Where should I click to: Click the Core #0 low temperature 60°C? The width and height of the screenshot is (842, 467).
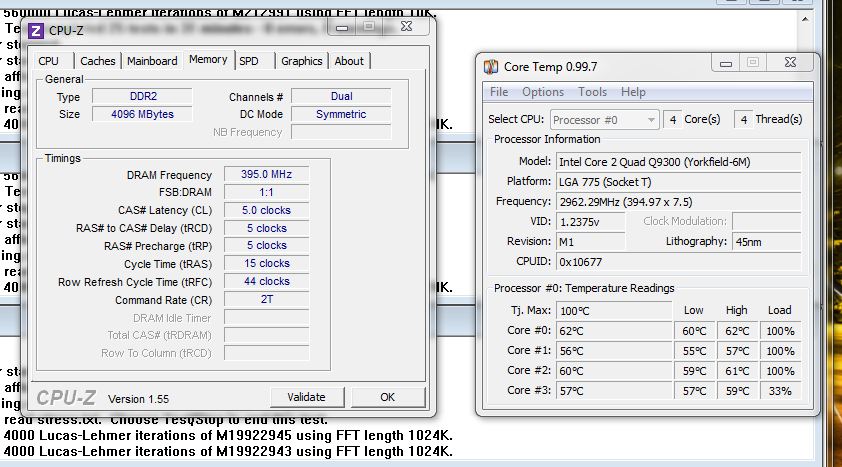694,331
